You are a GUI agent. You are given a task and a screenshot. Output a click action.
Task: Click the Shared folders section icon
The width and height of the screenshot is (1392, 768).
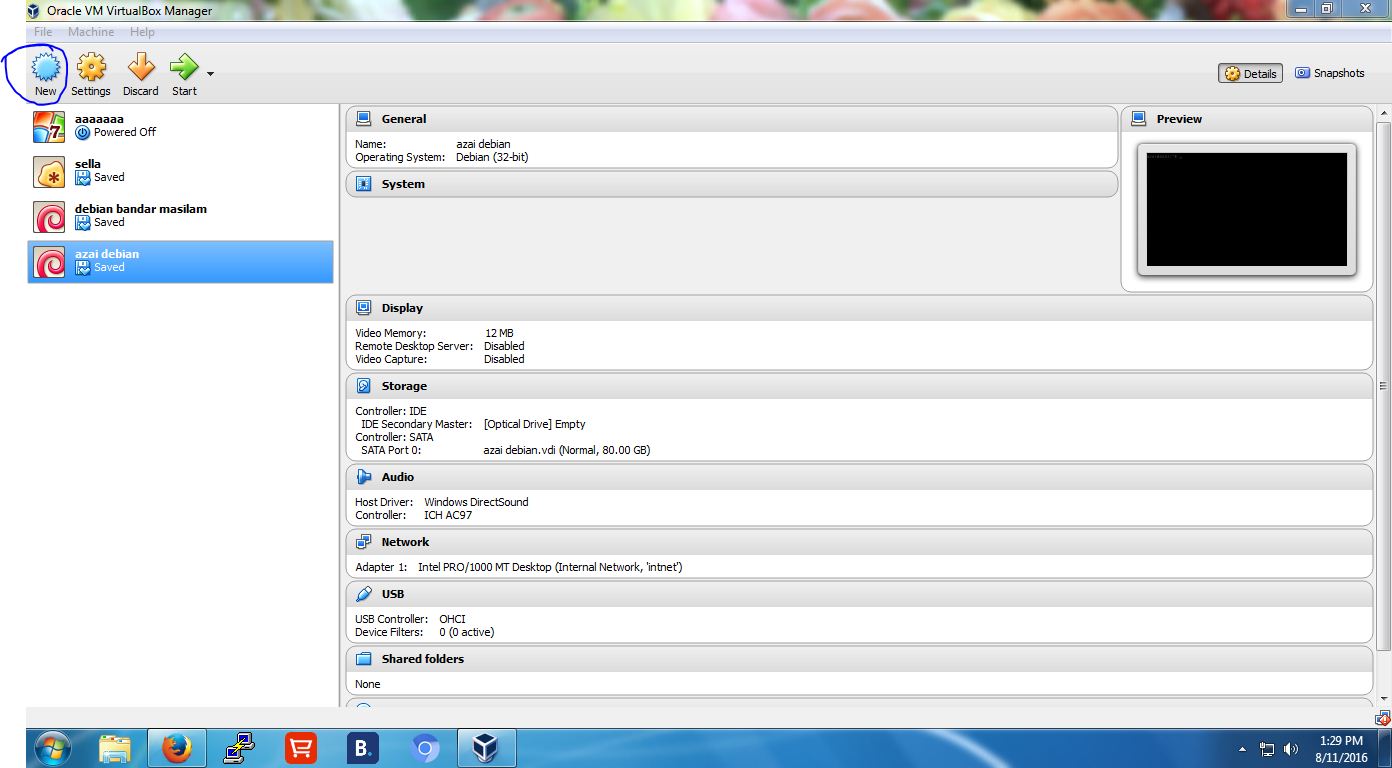(x=364, y=658)
